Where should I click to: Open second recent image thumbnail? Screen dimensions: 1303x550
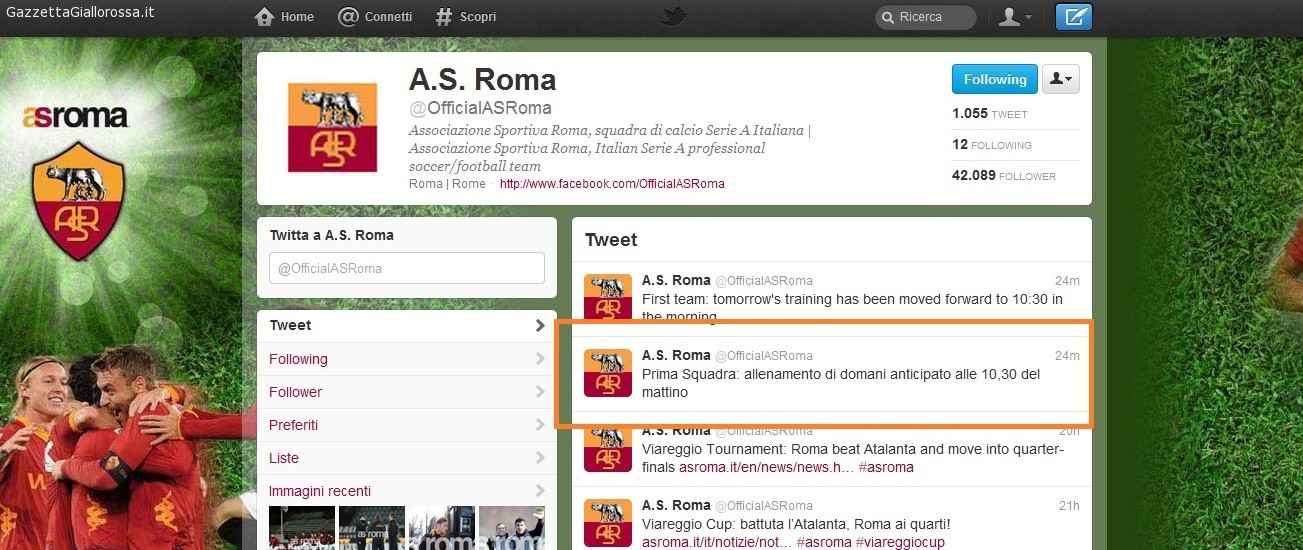tap(371, 528)
